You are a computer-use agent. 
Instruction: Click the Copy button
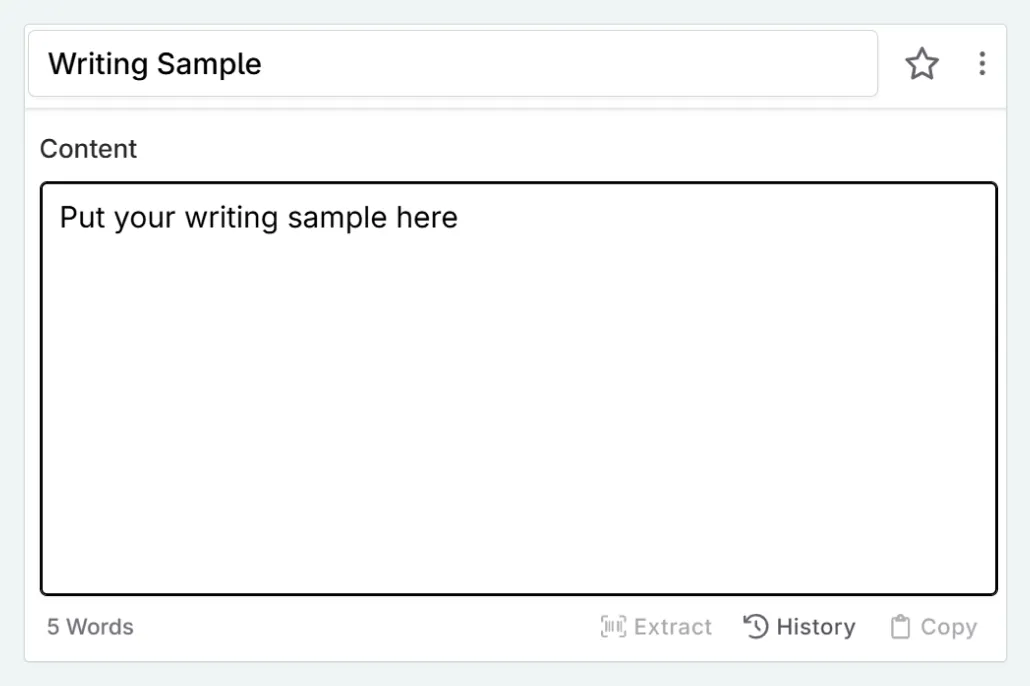tap(932, 626)
